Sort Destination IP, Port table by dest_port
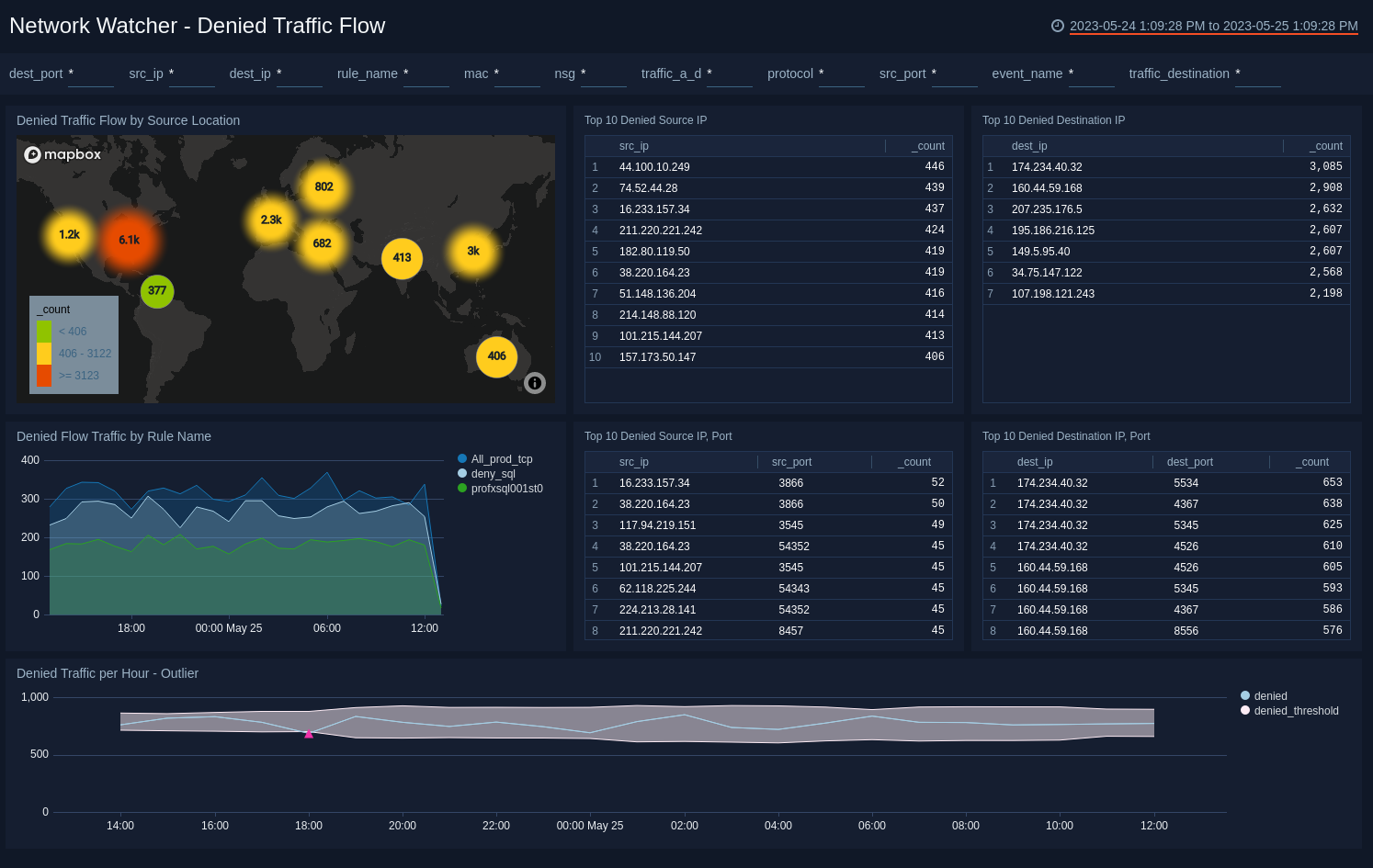1373x868 pixels. point(1189,462)
